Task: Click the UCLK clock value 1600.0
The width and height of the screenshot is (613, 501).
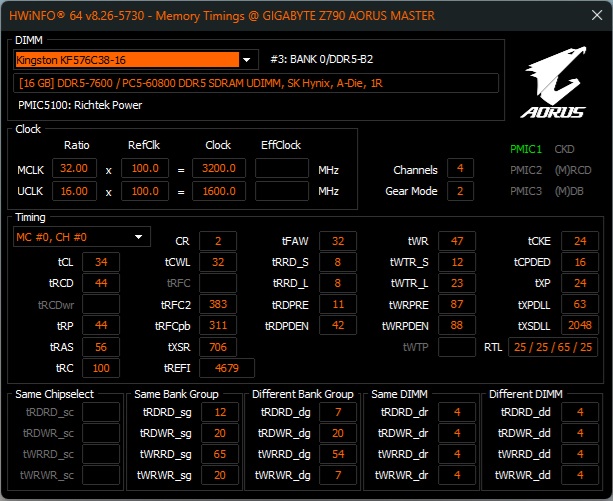Action: point(219,191)
